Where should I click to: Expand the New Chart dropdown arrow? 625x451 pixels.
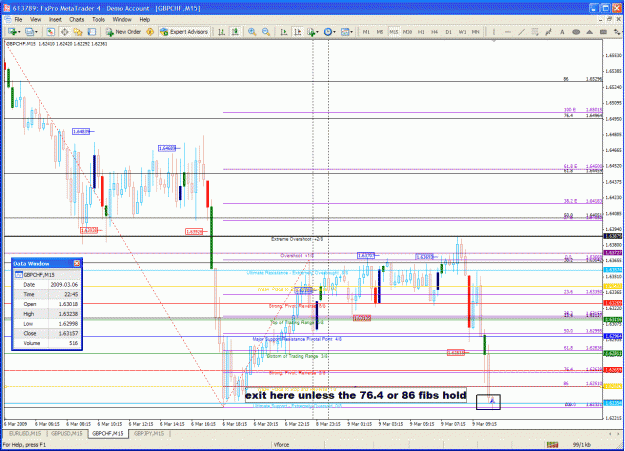19,32
